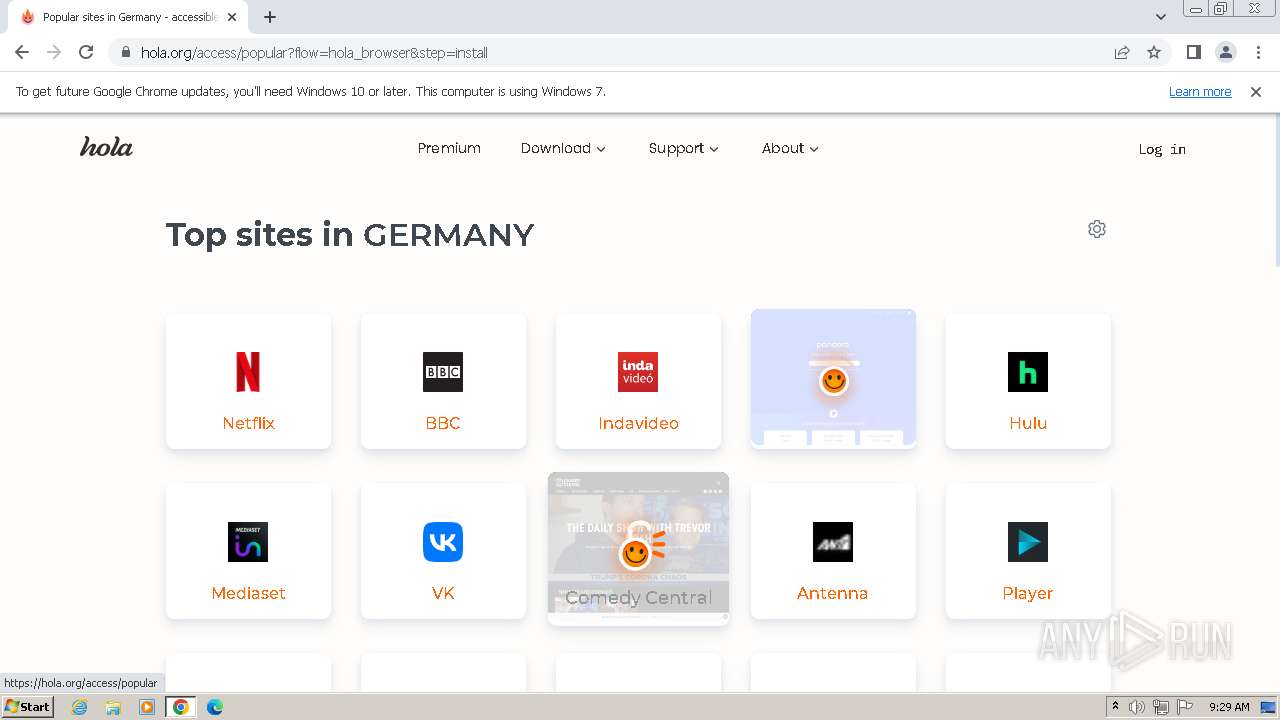The height and width of the screenshot is (720, 1280).
Task: Click the Top sites in GERMANY heading
Action: pos(350,235)
